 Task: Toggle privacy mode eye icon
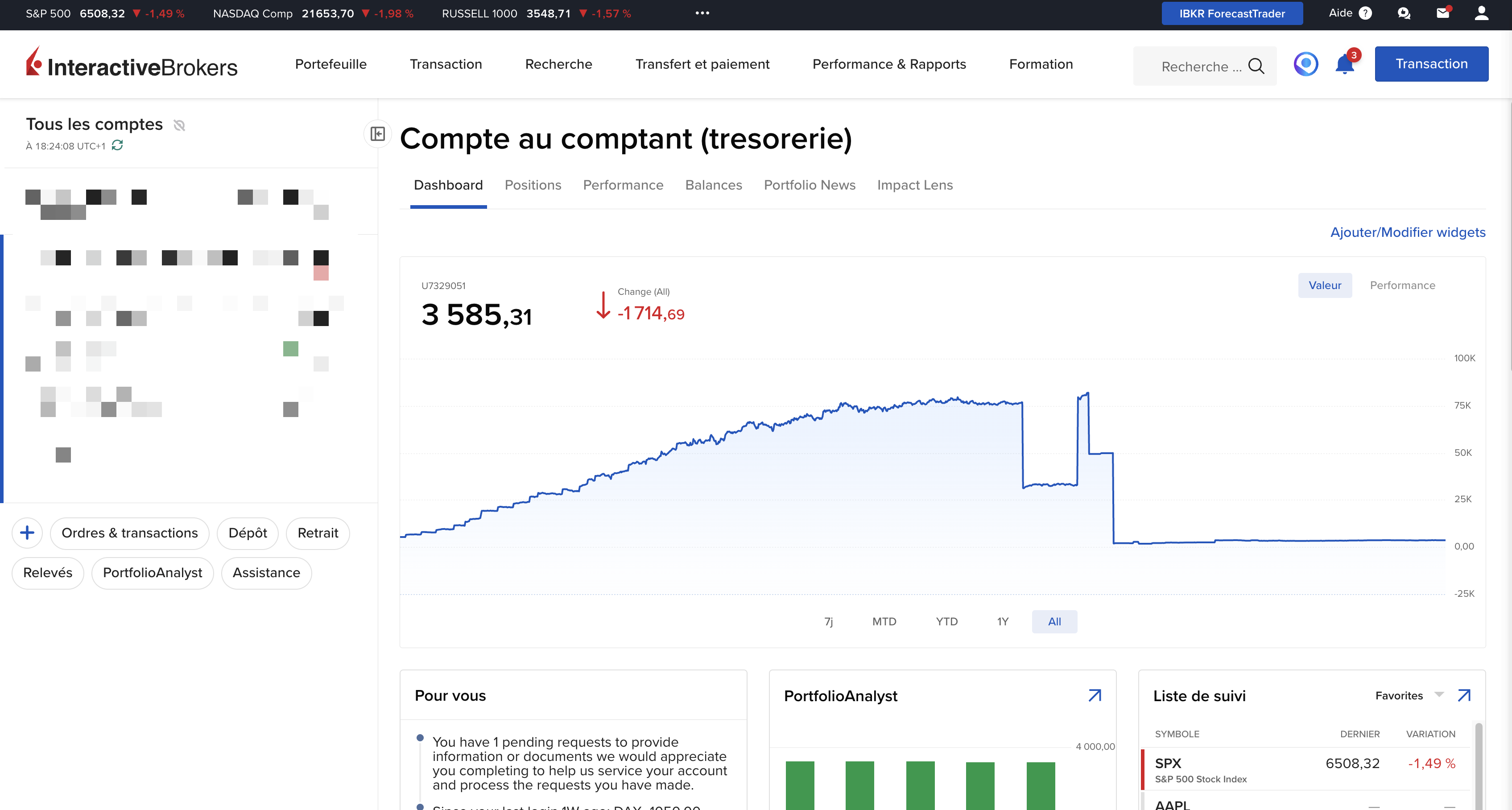180,125
